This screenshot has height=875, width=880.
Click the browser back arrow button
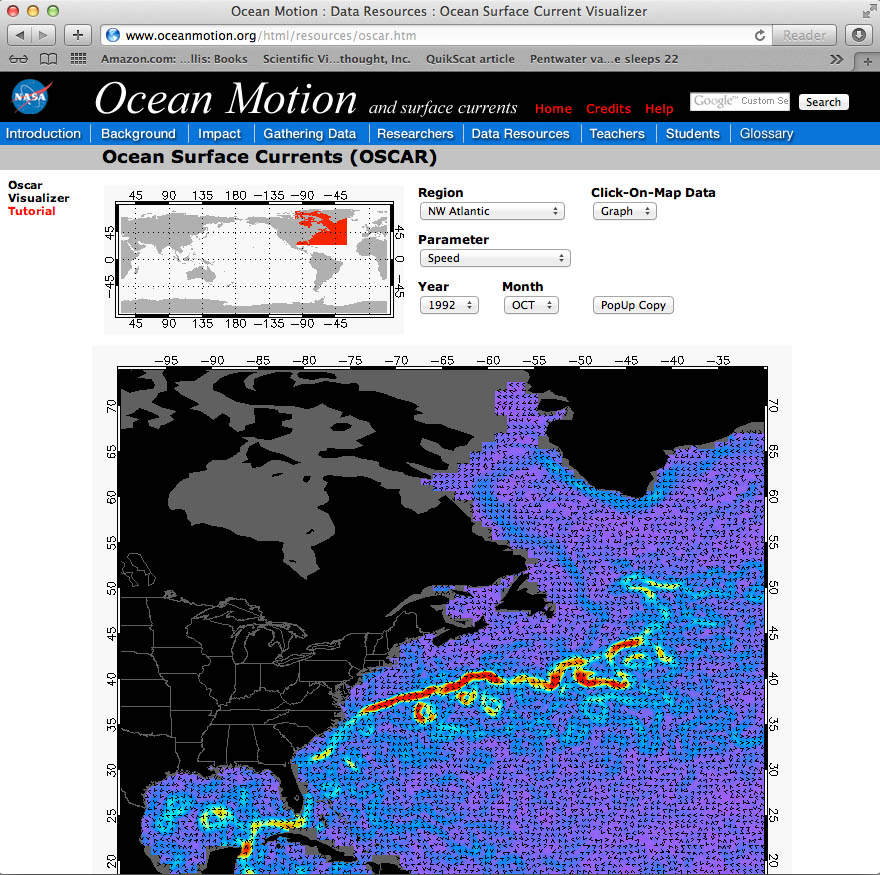[20, 35]
